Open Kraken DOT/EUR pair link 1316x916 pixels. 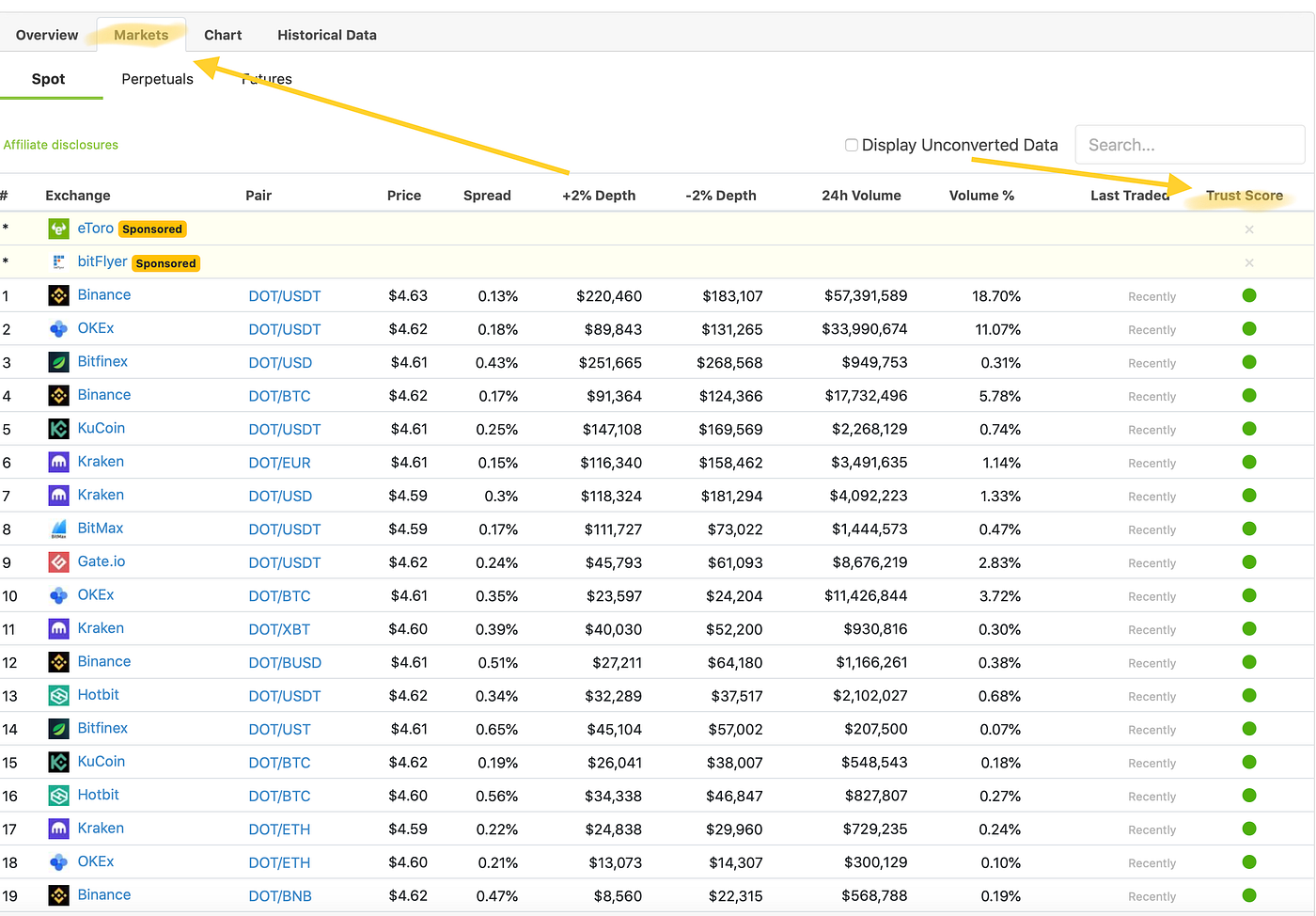pos(279,463)
